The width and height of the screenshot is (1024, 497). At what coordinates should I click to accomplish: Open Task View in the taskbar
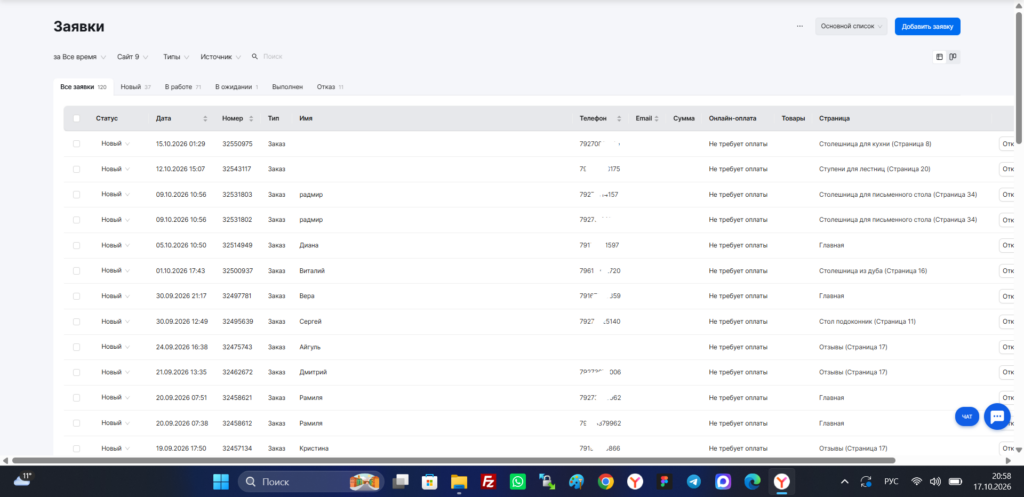(400, 482)
